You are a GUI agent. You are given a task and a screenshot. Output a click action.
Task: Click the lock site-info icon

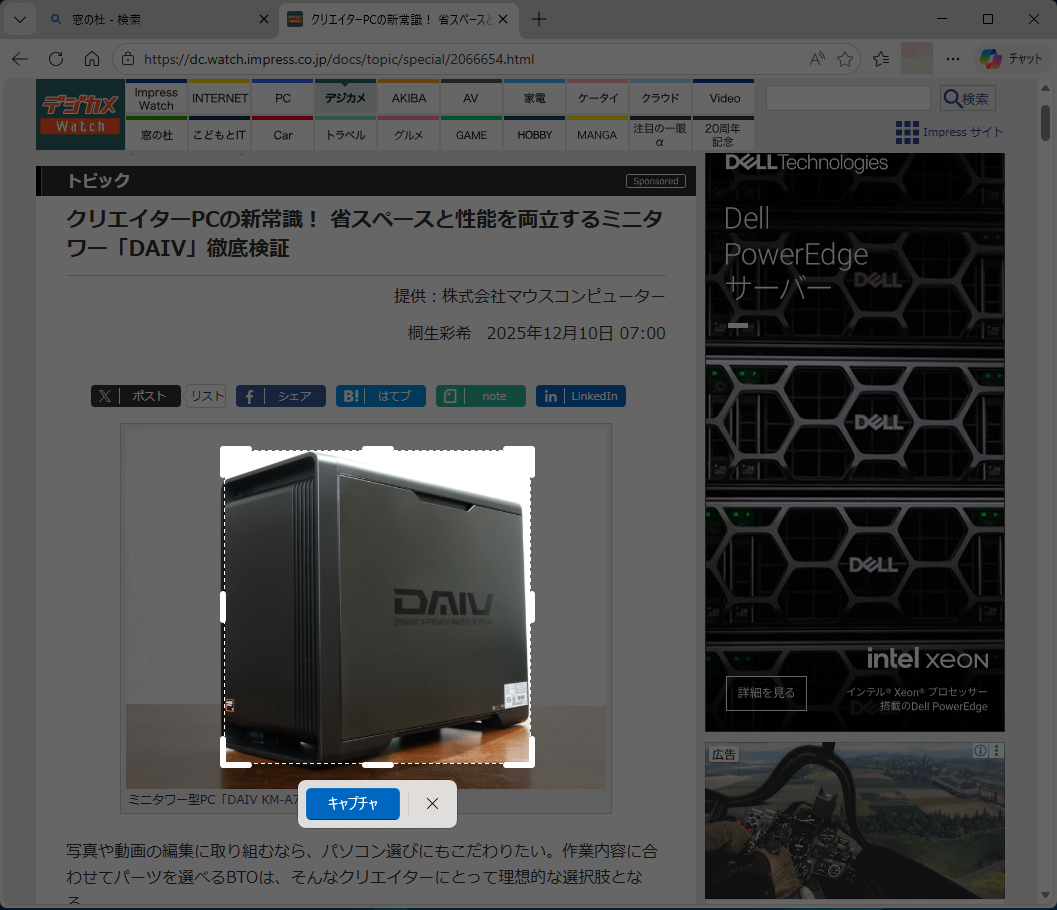[127, 59]
